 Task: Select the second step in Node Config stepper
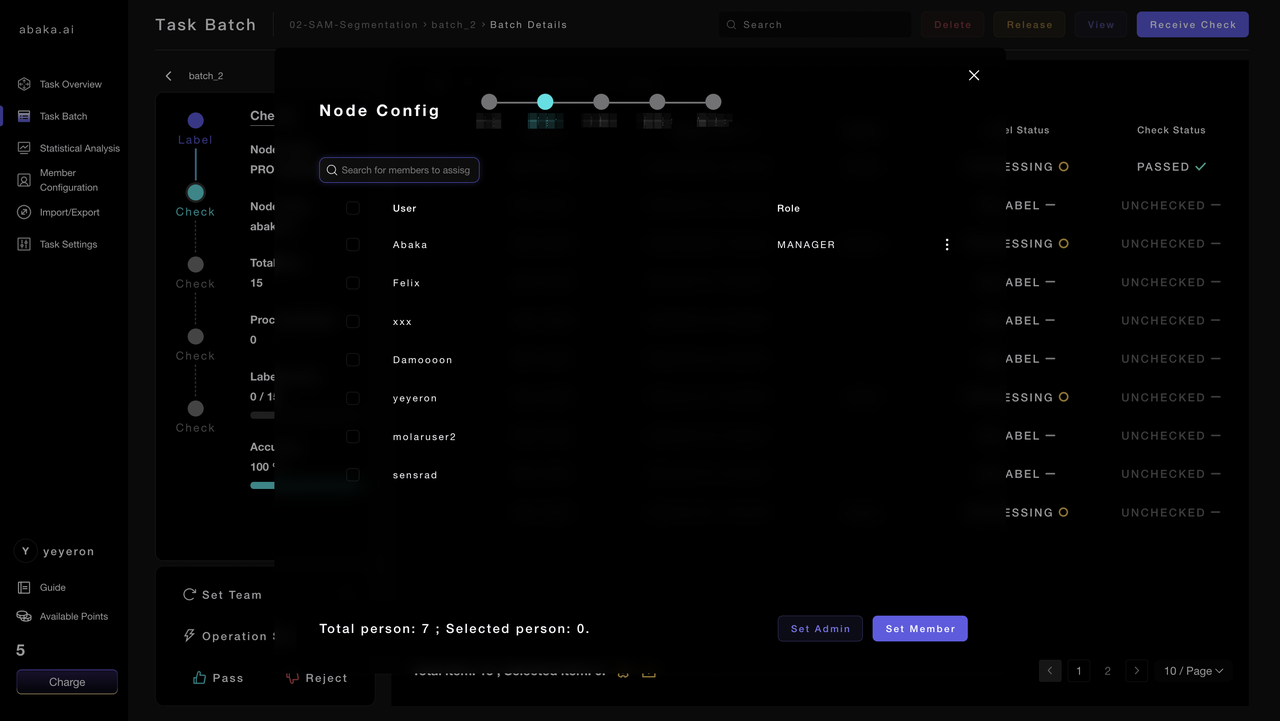[x=545, y=102]
